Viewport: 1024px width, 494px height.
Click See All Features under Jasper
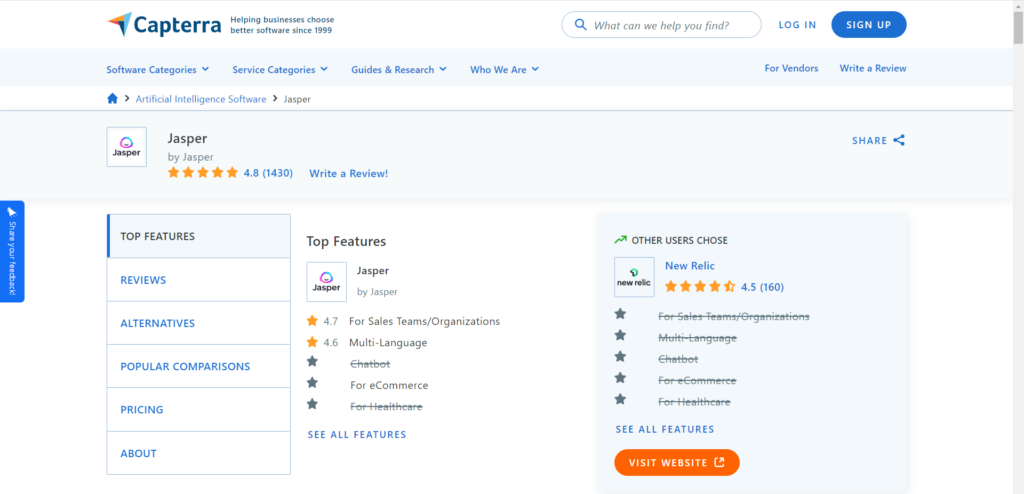tap(357, 435)
